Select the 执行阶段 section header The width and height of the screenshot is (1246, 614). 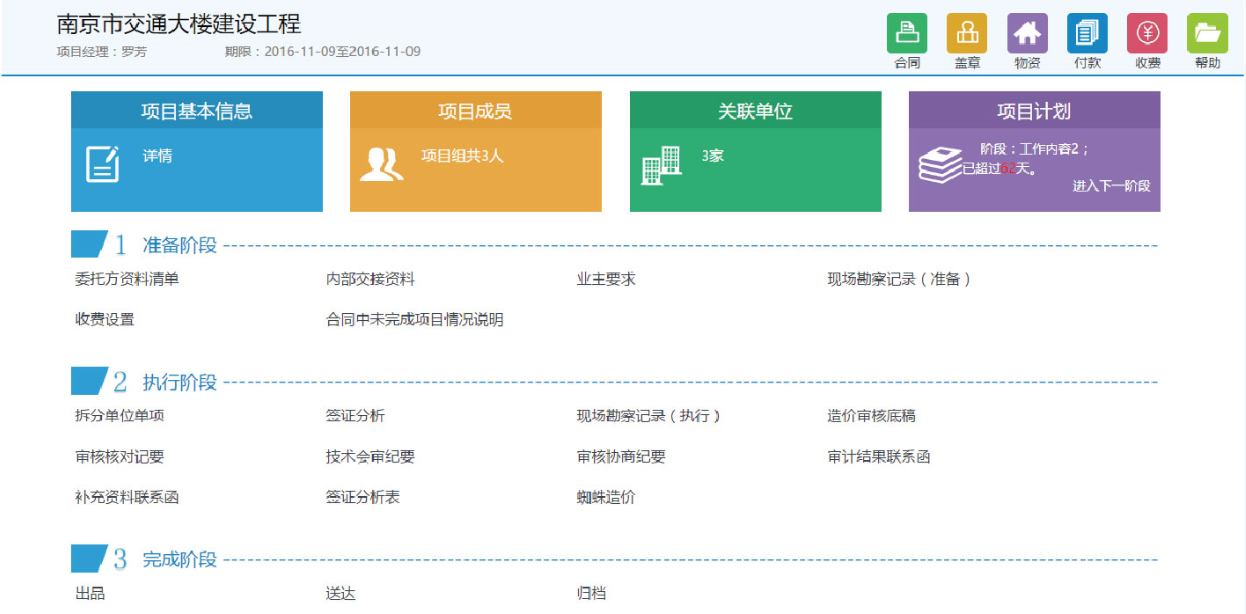coord(179,382)
